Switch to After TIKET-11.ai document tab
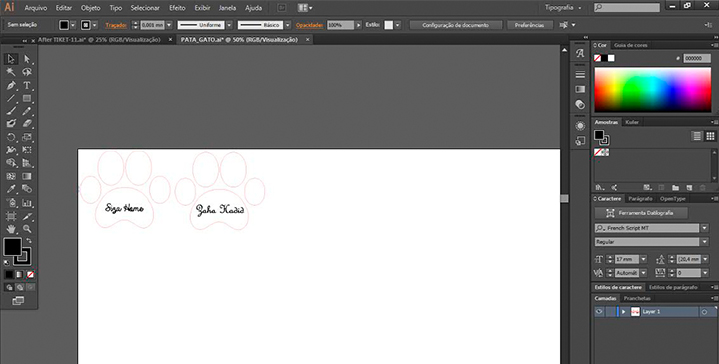The image size is (719, 364). (99, 40)
